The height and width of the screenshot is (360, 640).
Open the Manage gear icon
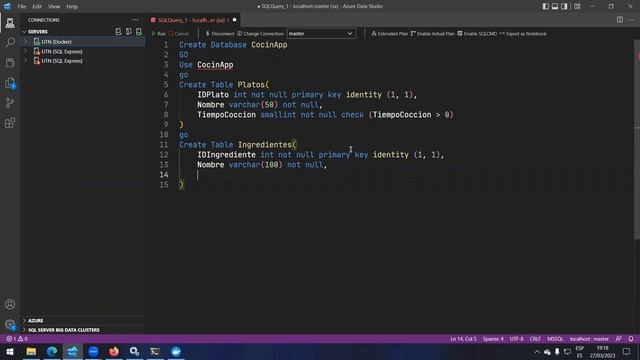point(10,324)
